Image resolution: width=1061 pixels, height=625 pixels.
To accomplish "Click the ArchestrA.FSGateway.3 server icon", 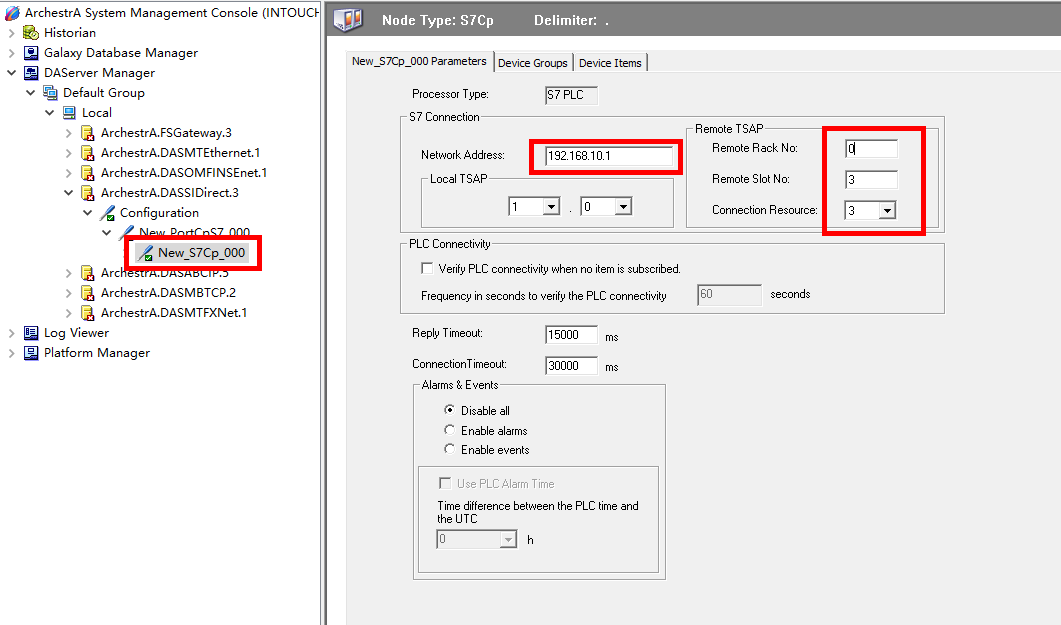I will pos(87,133).
